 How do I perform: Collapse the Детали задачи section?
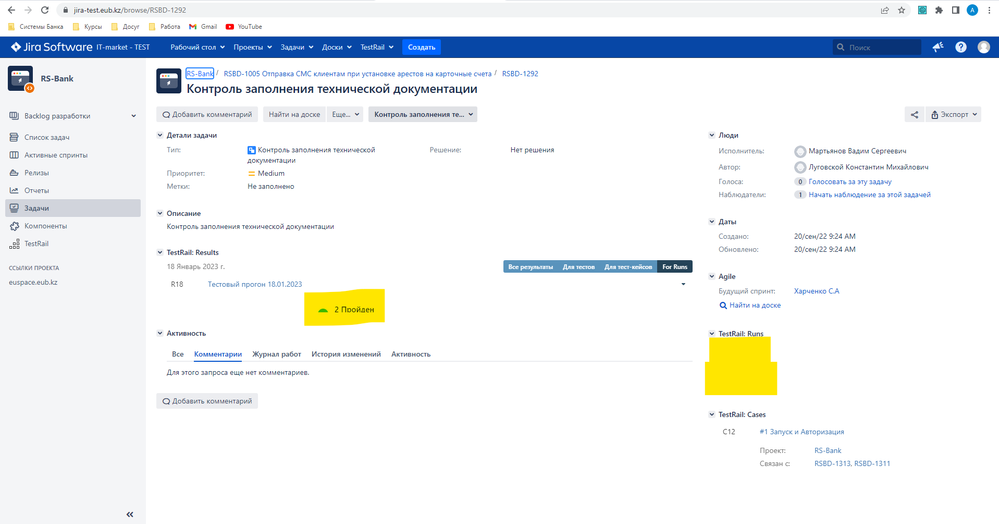(160, 135)
